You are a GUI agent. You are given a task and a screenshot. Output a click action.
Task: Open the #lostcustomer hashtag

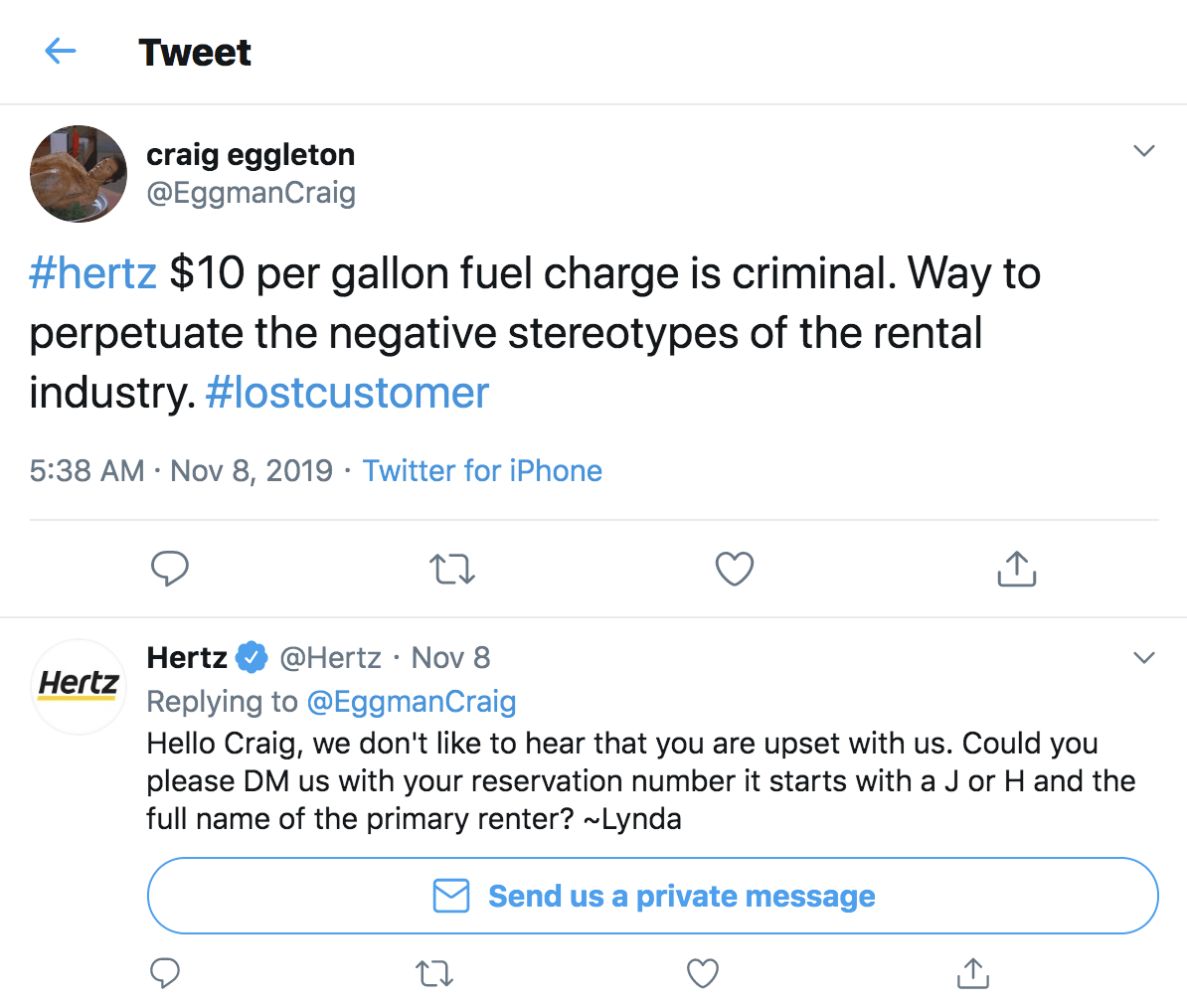point(347,393)
